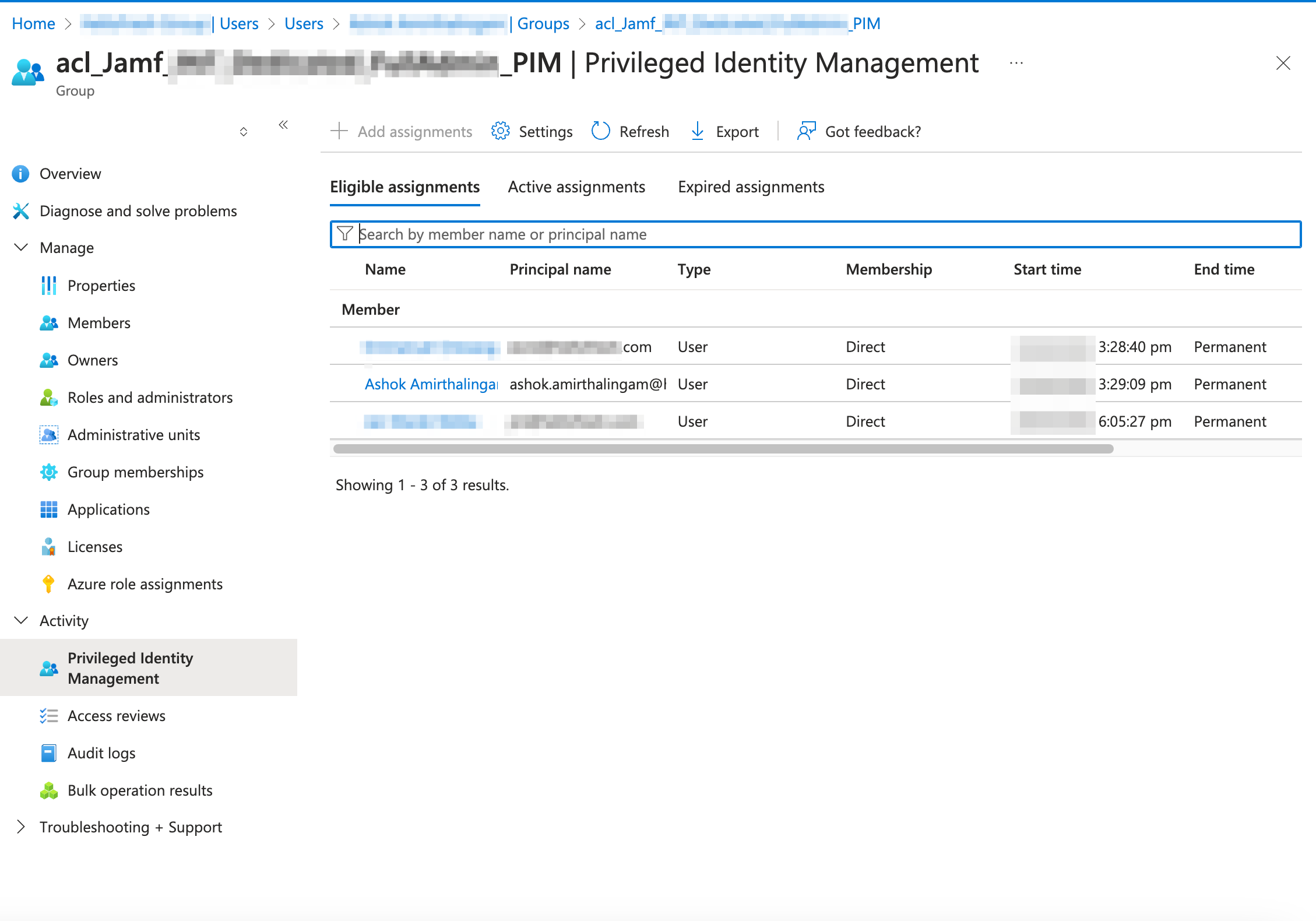The image size is (1316, 921).
Task: Open Audit logs menu item
Action: (x=101, y=753)
